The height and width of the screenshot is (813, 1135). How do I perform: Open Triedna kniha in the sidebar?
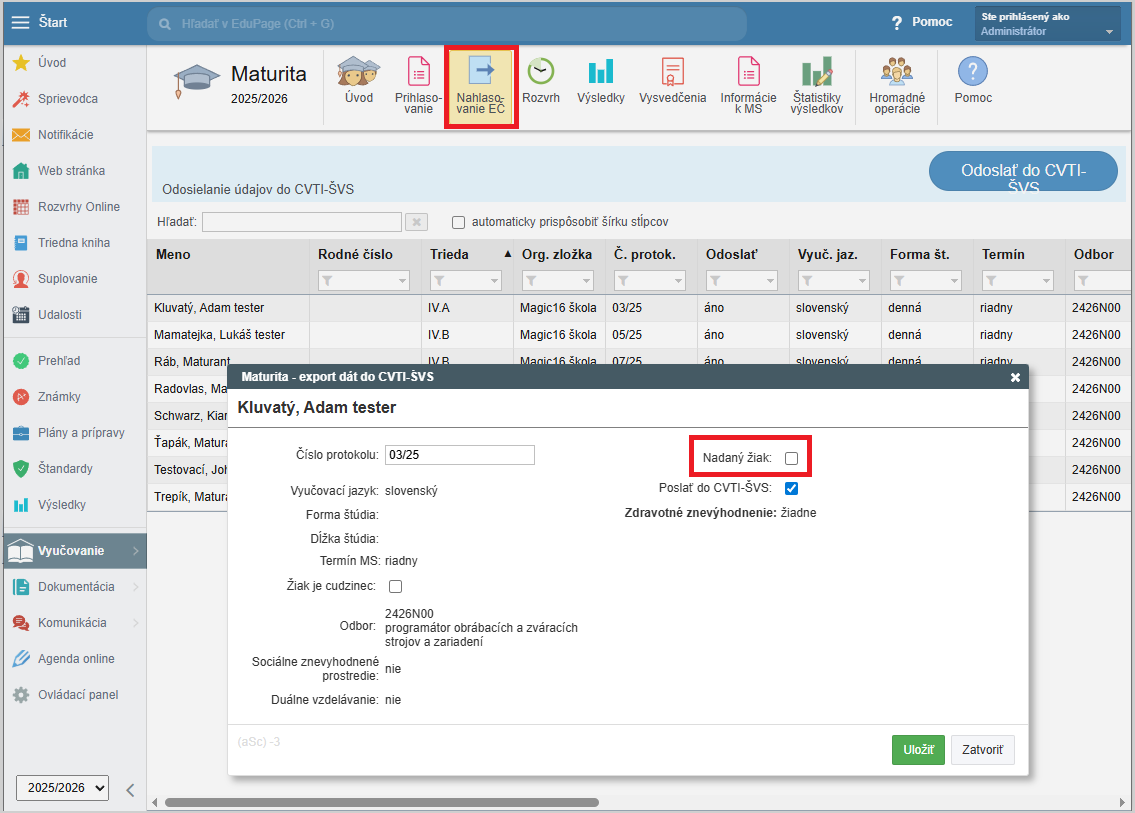pyautogui.click(x=73, y=243)
